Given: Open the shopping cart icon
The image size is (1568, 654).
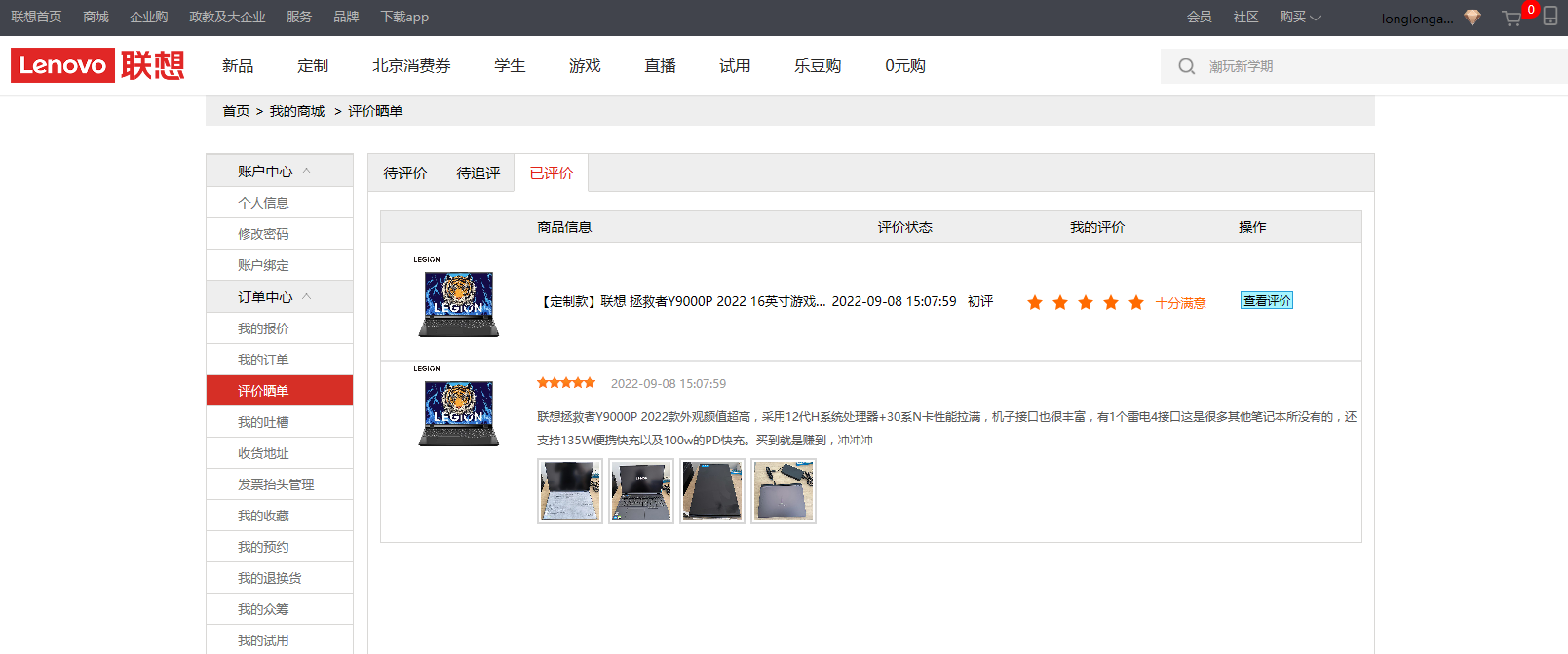Looking at the screenshot, I should 1511,18.
